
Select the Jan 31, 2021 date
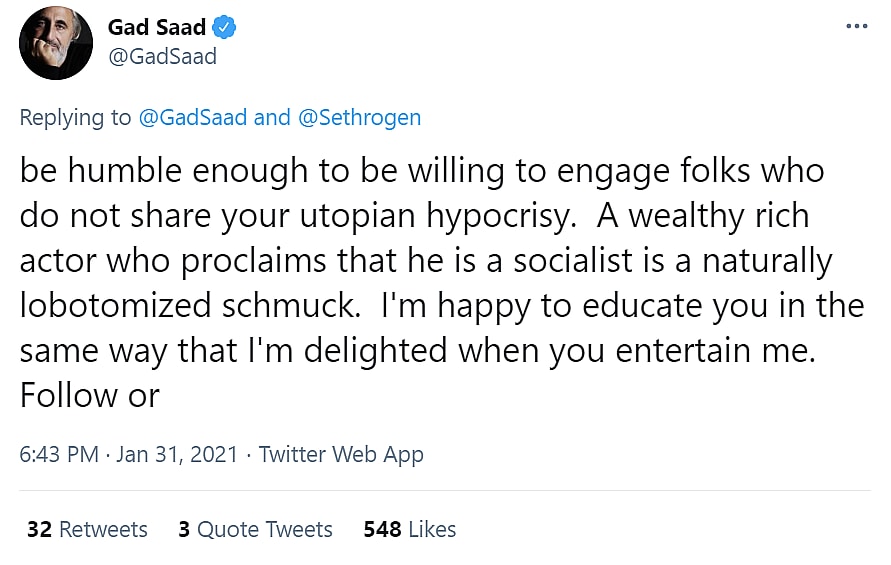178,454
